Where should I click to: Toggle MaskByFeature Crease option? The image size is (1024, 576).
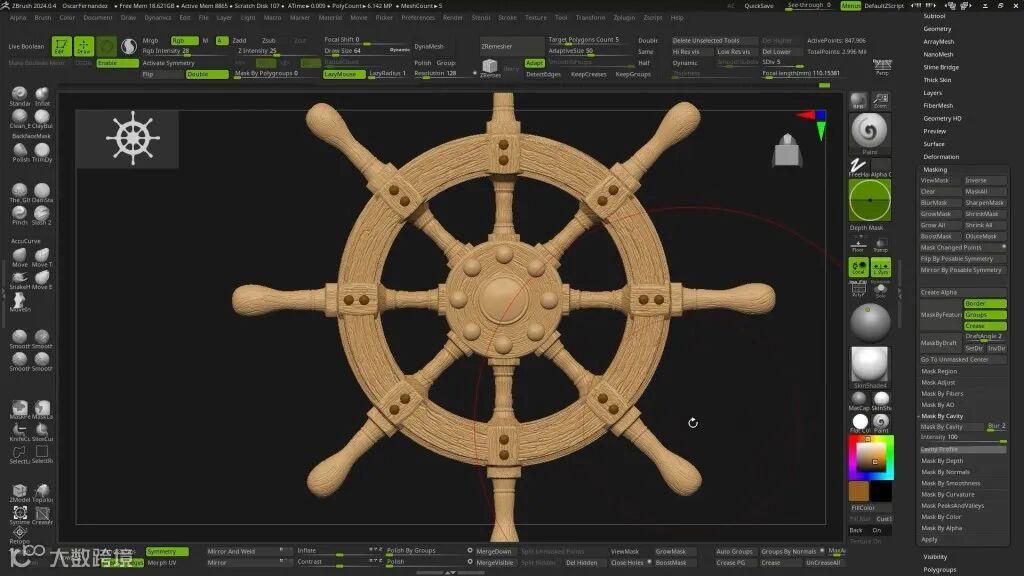(x=985, y=326)
